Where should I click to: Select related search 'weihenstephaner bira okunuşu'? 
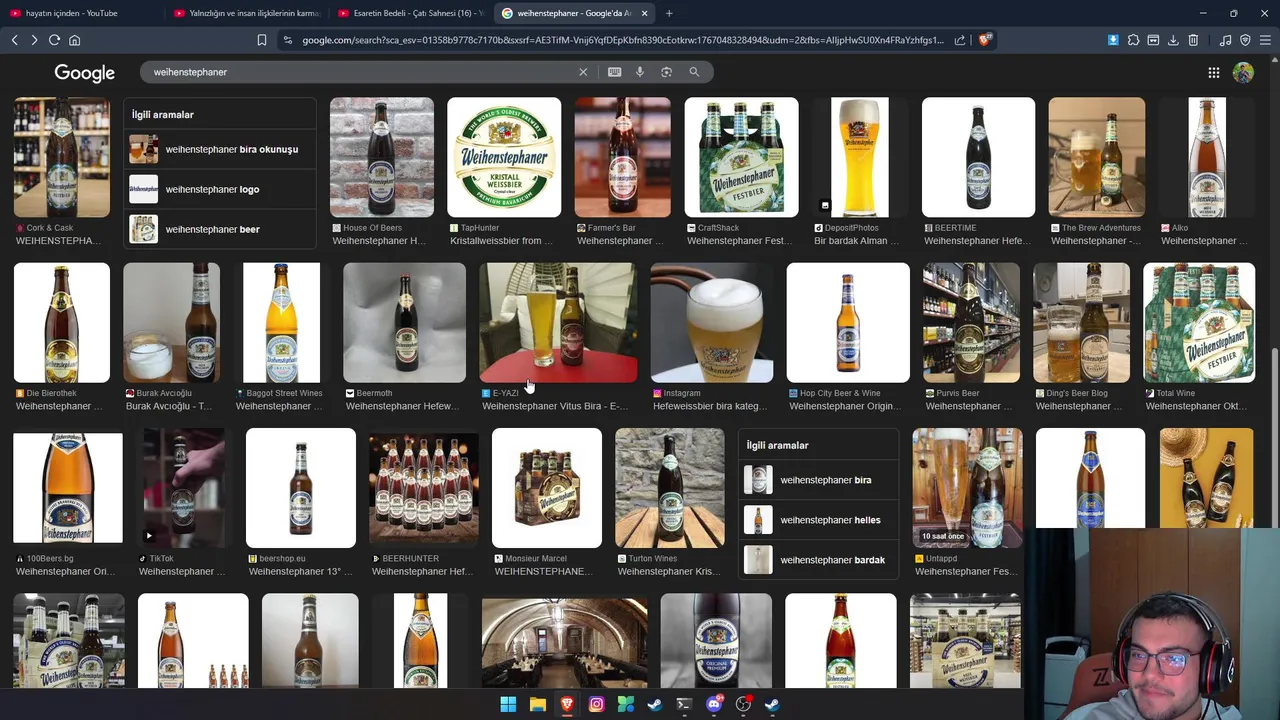(x=220, y=149)
